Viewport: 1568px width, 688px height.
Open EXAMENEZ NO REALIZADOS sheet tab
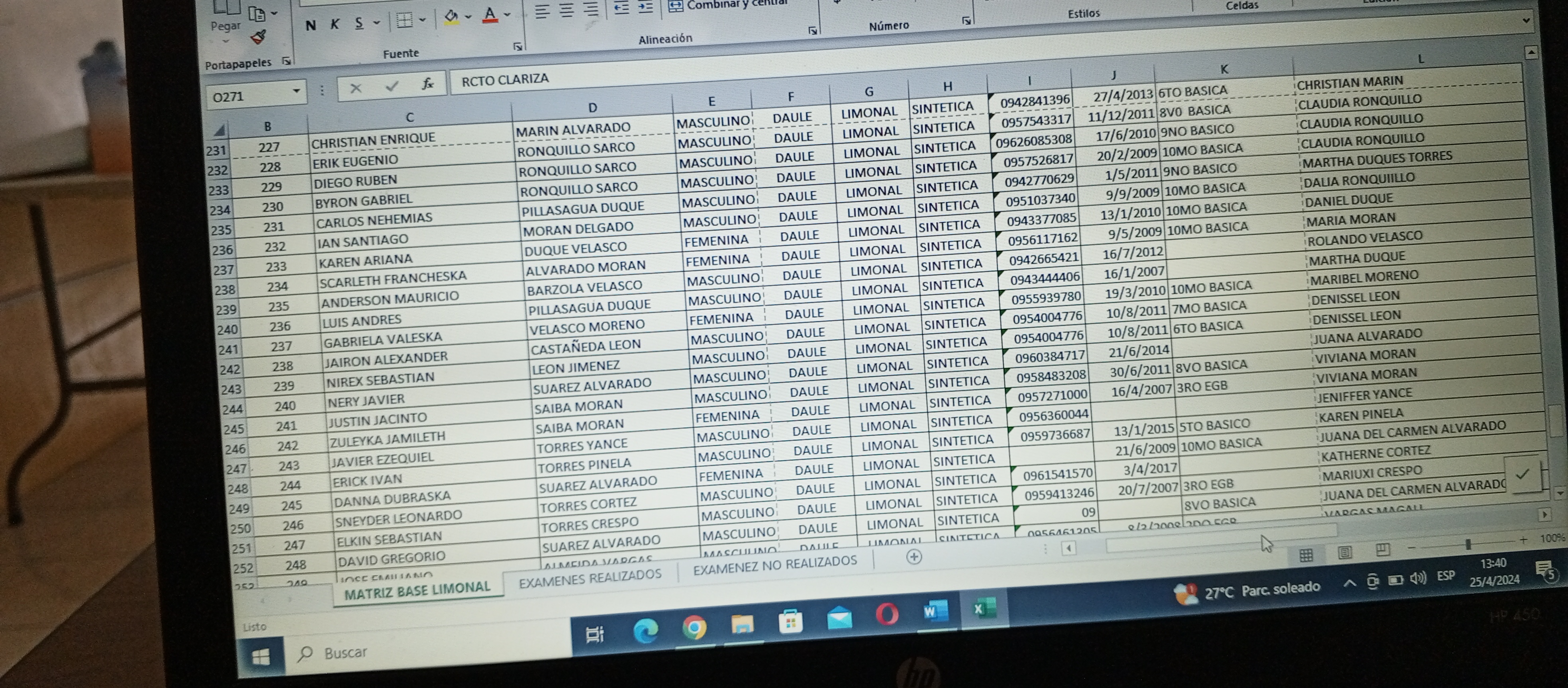point(774,564)
